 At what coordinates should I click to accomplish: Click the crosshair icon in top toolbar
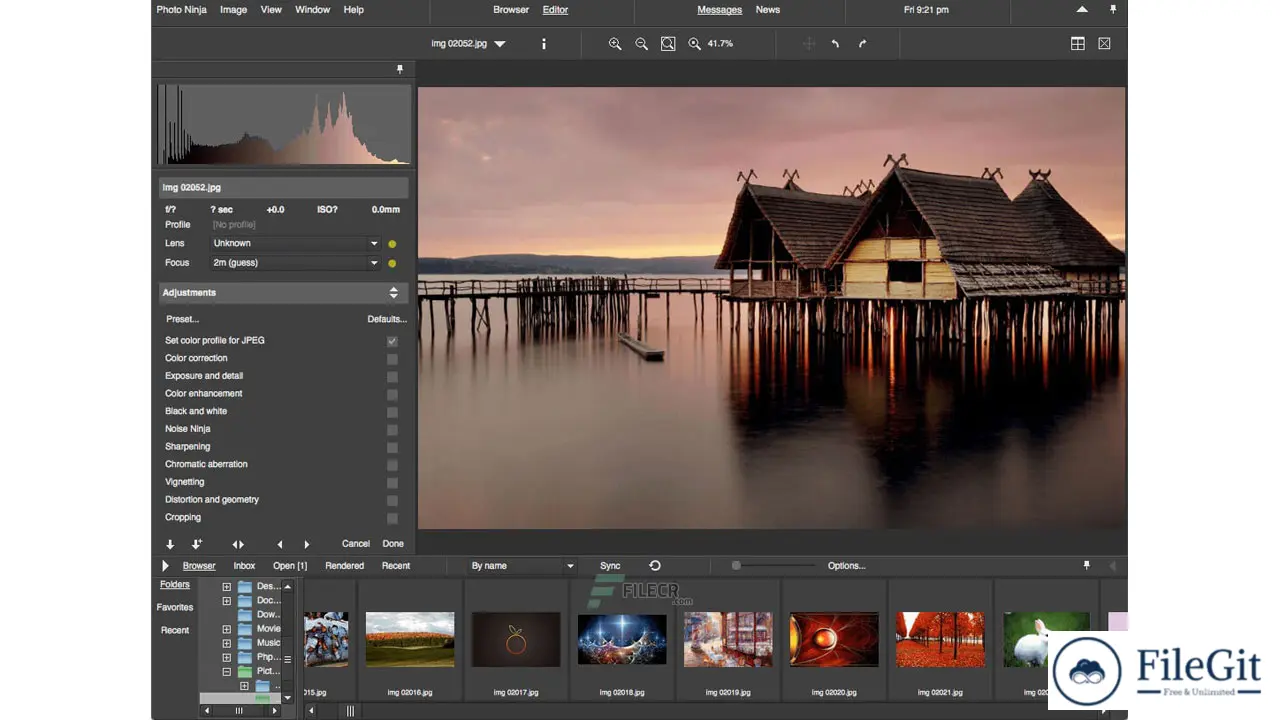[808, 44]
